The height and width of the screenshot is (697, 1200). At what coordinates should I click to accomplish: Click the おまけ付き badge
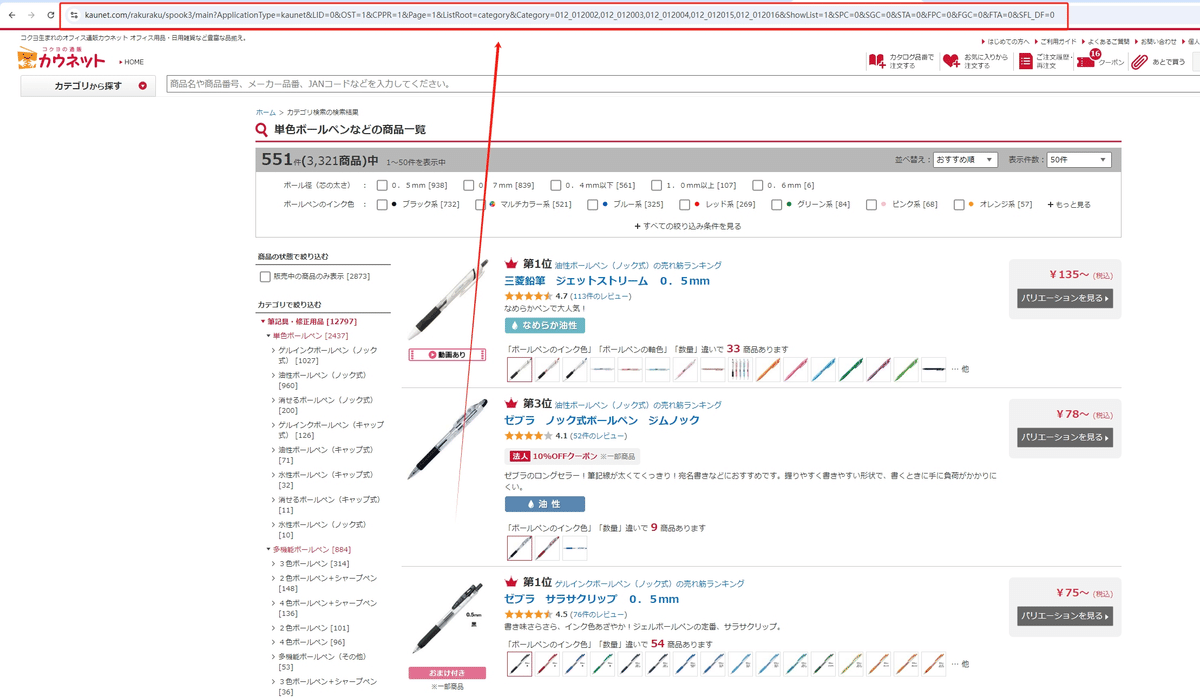point(447,673)
